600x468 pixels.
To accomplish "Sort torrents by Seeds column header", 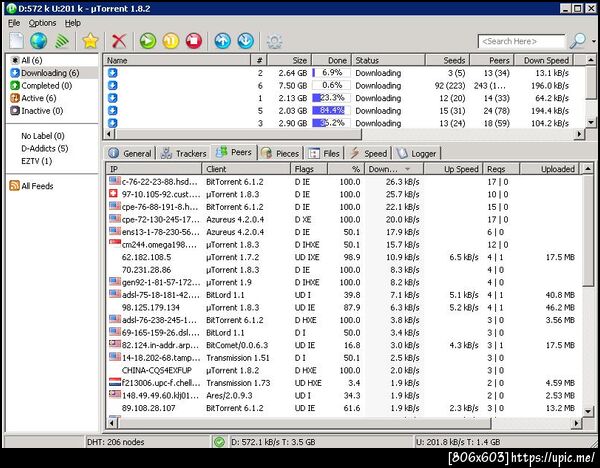I will [x=447, y=60].
